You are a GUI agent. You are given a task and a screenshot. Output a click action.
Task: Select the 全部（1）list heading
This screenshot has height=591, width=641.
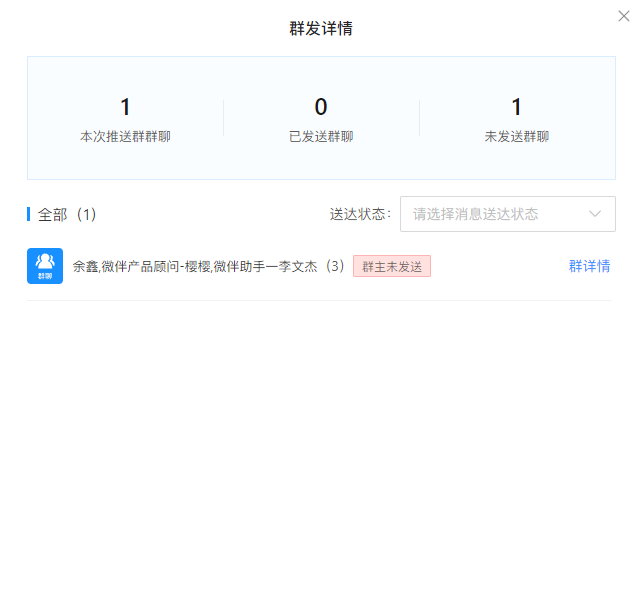pyautogui.click(x=67, y=215)
